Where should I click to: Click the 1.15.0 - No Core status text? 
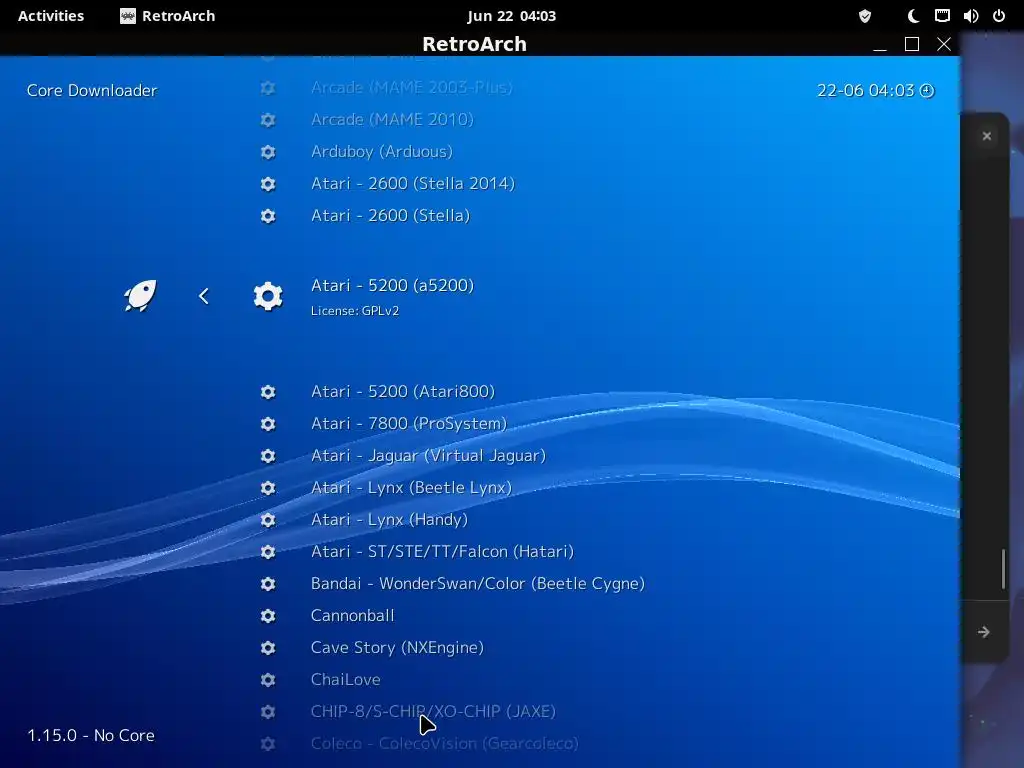[x=91, y=735]
